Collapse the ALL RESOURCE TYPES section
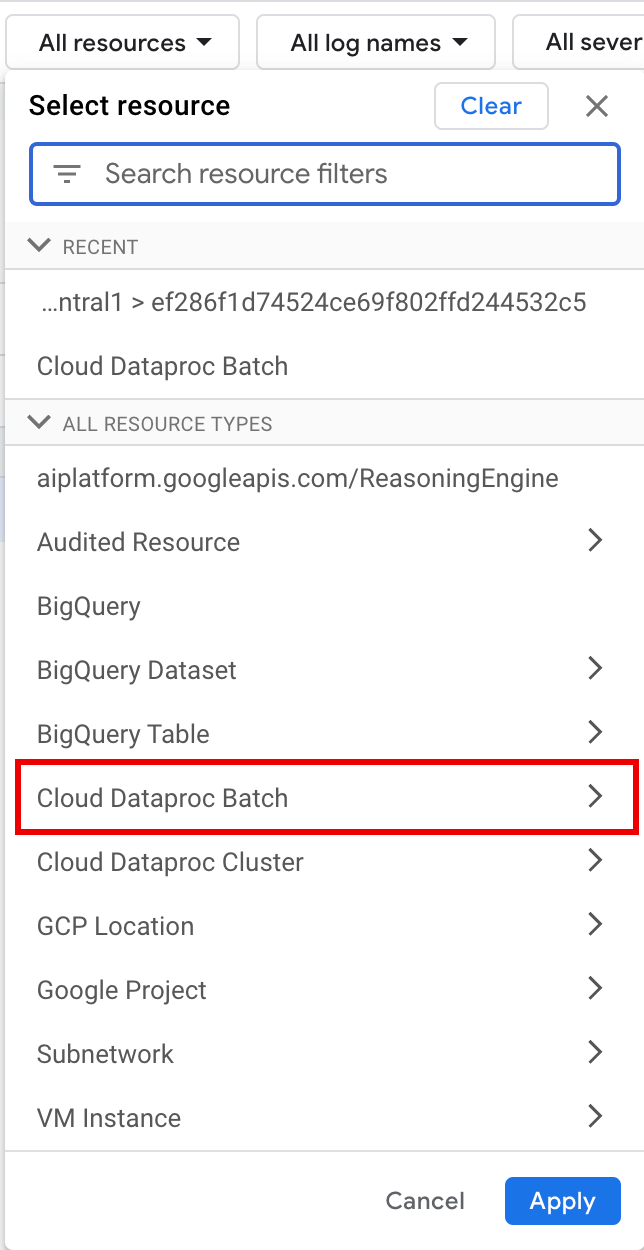644x1250 pixels. click(40, 423)
